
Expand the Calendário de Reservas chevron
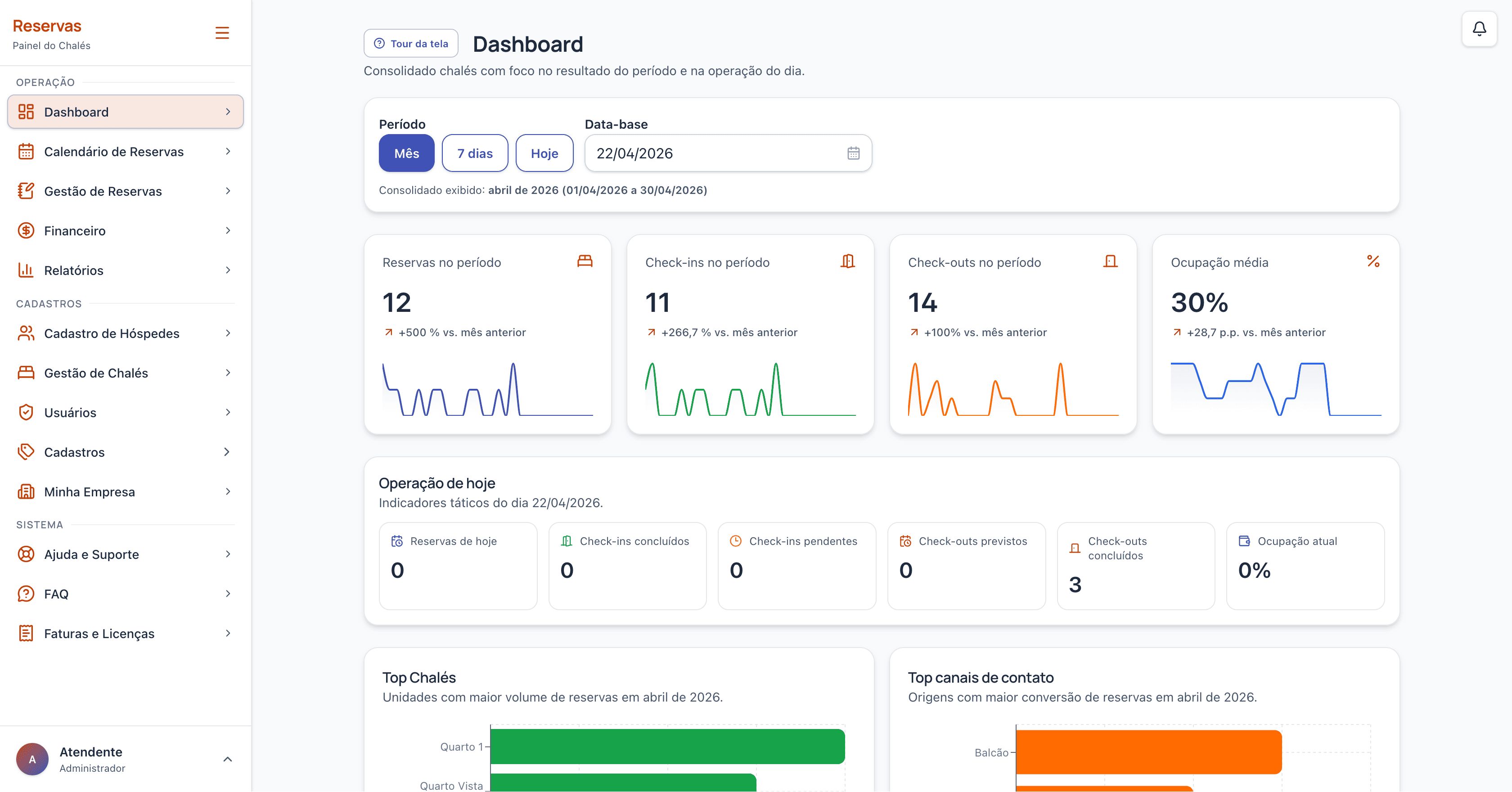tap(228, 152)
